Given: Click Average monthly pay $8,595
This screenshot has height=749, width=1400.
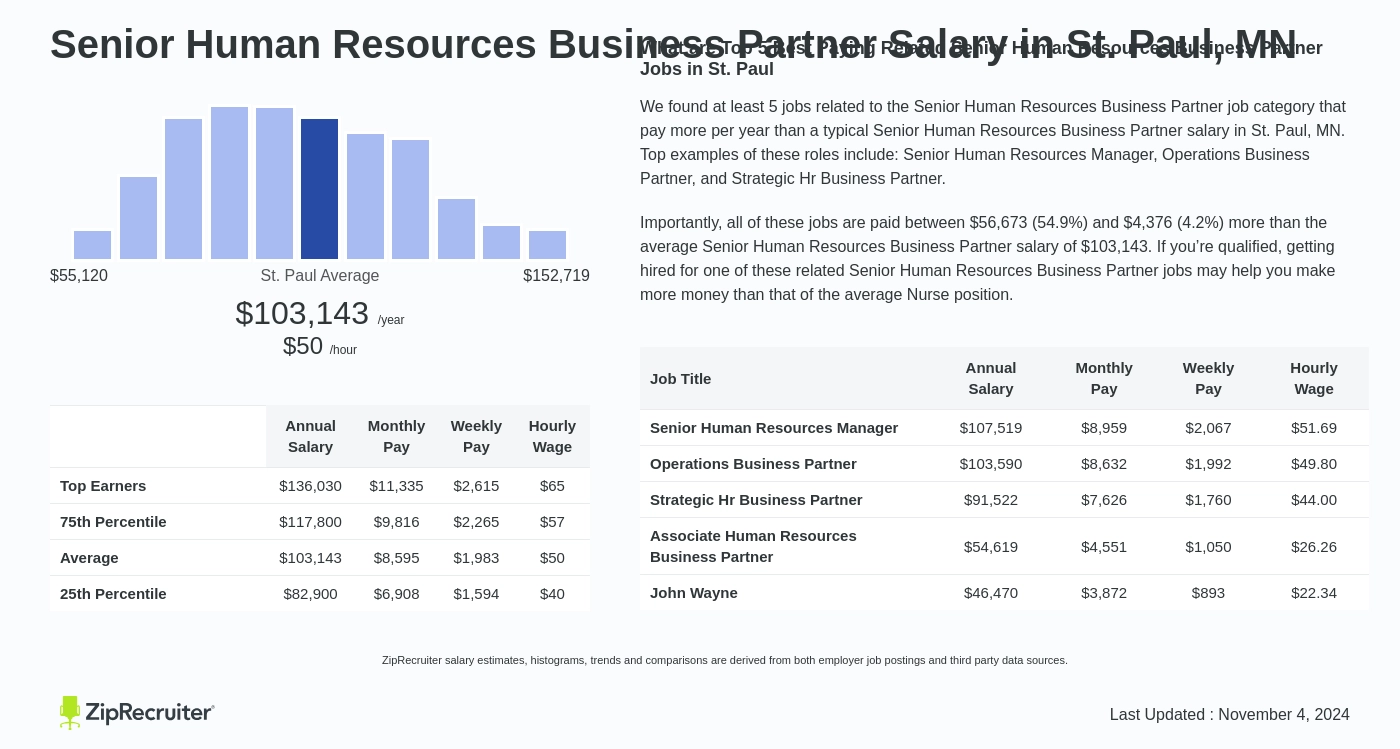Looking at the screenshot, I should coord(396,558).
